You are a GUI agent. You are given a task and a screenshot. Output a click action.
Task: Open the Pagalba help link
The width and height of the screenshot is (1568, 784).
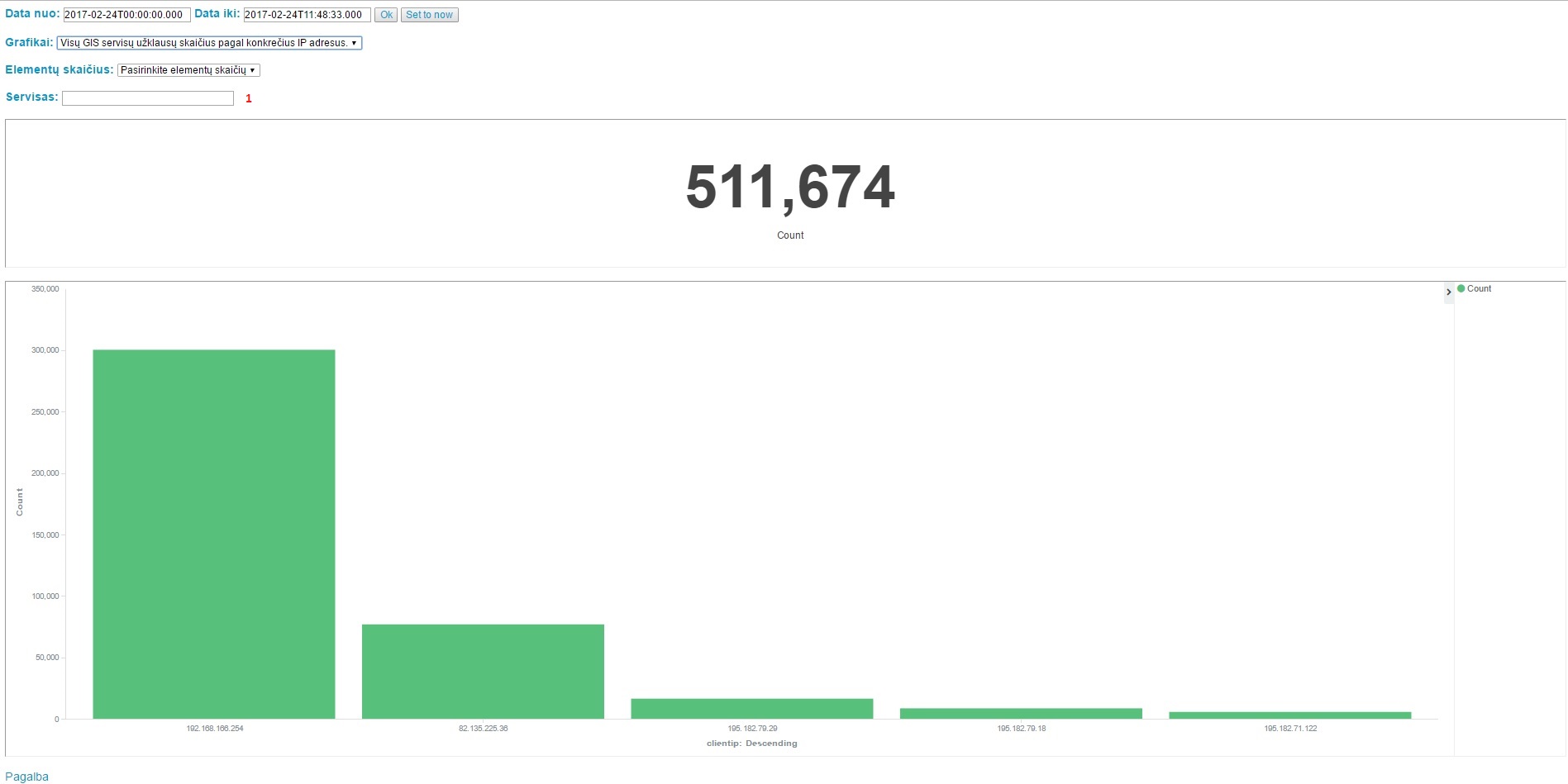[x=27, y=777]
